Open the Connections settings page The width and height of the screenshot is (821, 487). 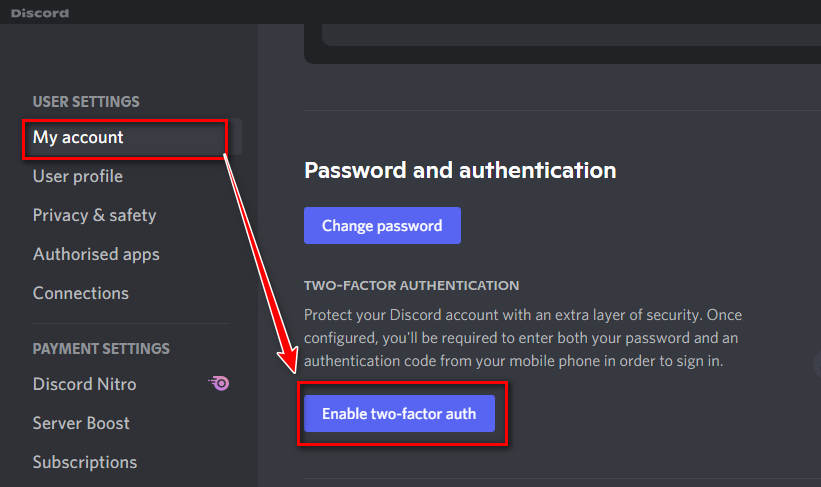pos(81,293)
